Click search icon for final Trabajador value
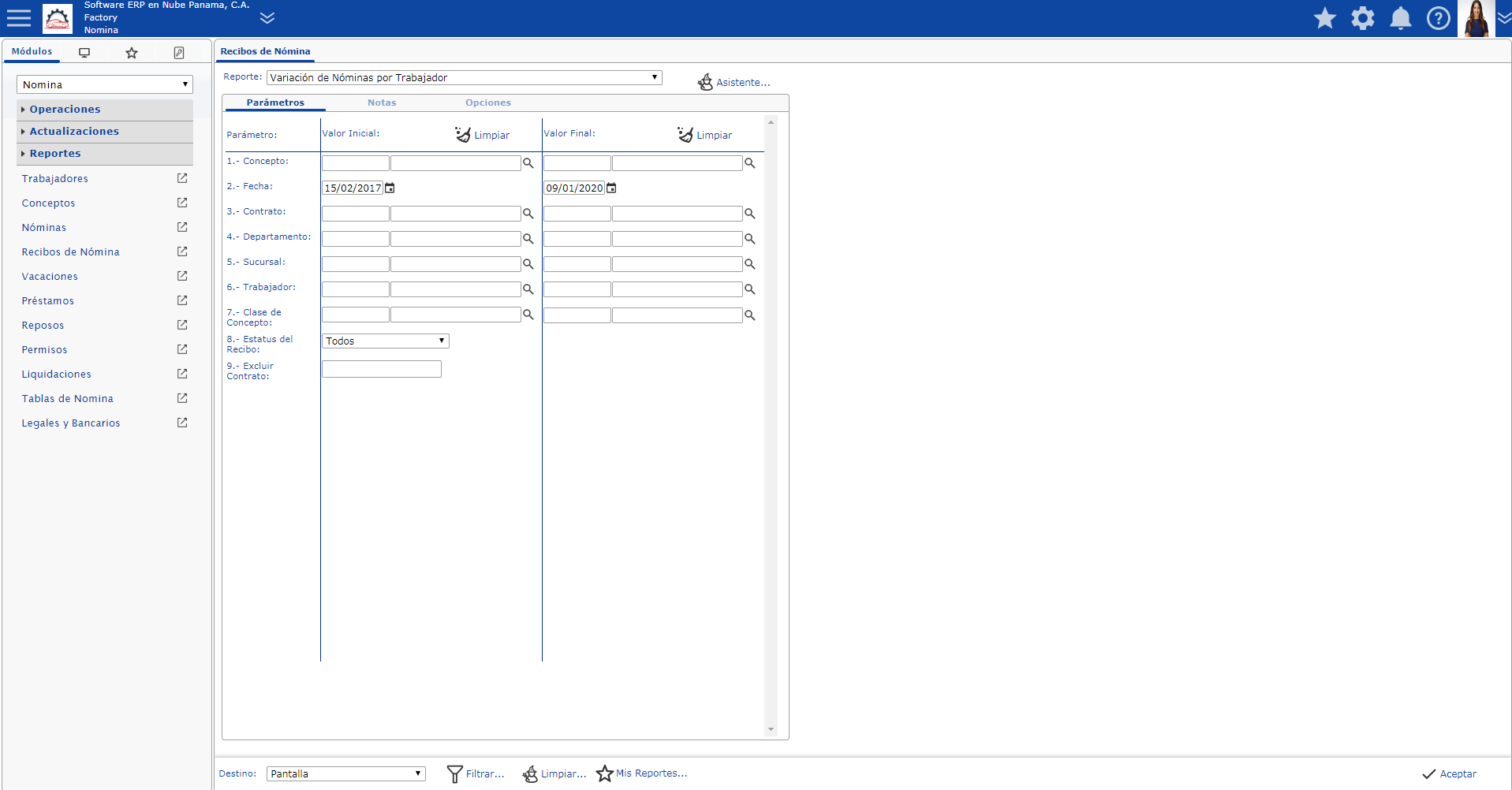The image size is (1512, 790). 750,289
